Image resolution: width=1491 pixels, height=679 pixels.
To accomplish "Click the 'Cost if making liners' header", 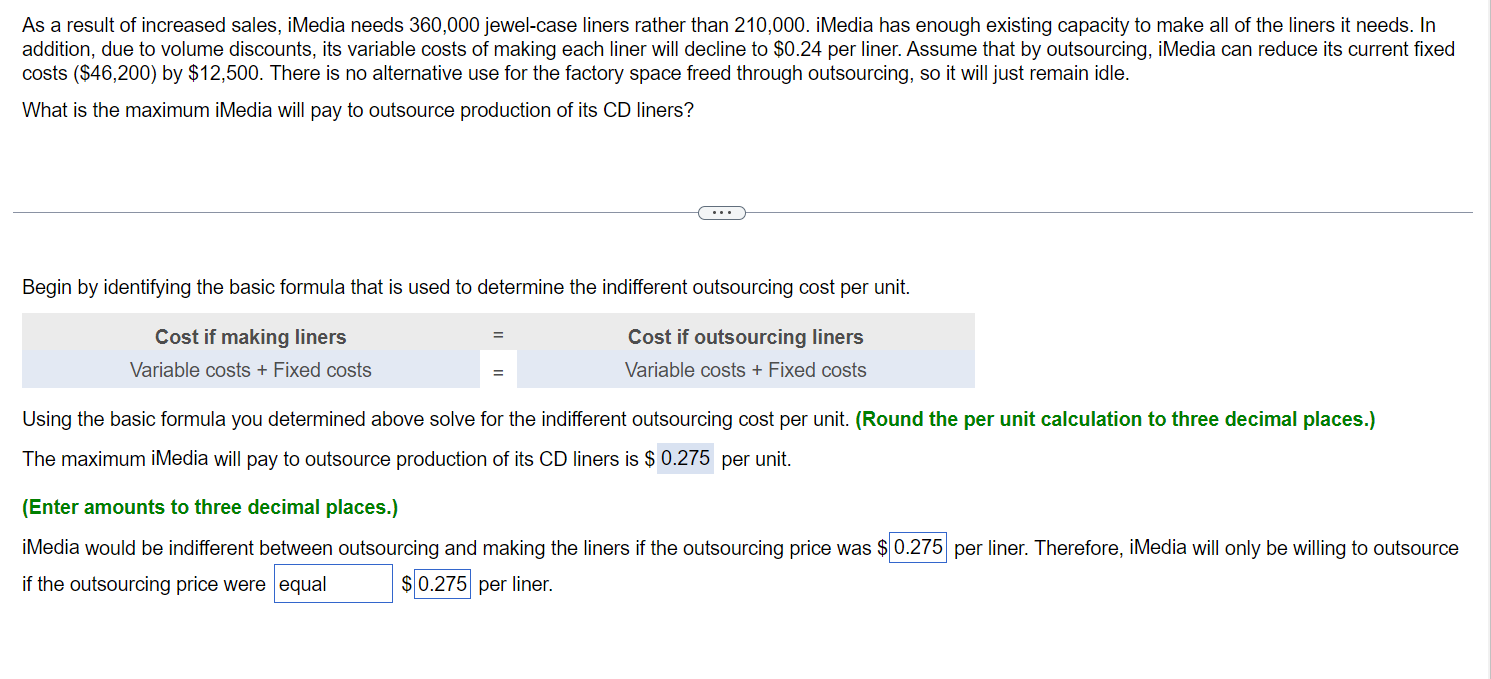I will point(250,337).
